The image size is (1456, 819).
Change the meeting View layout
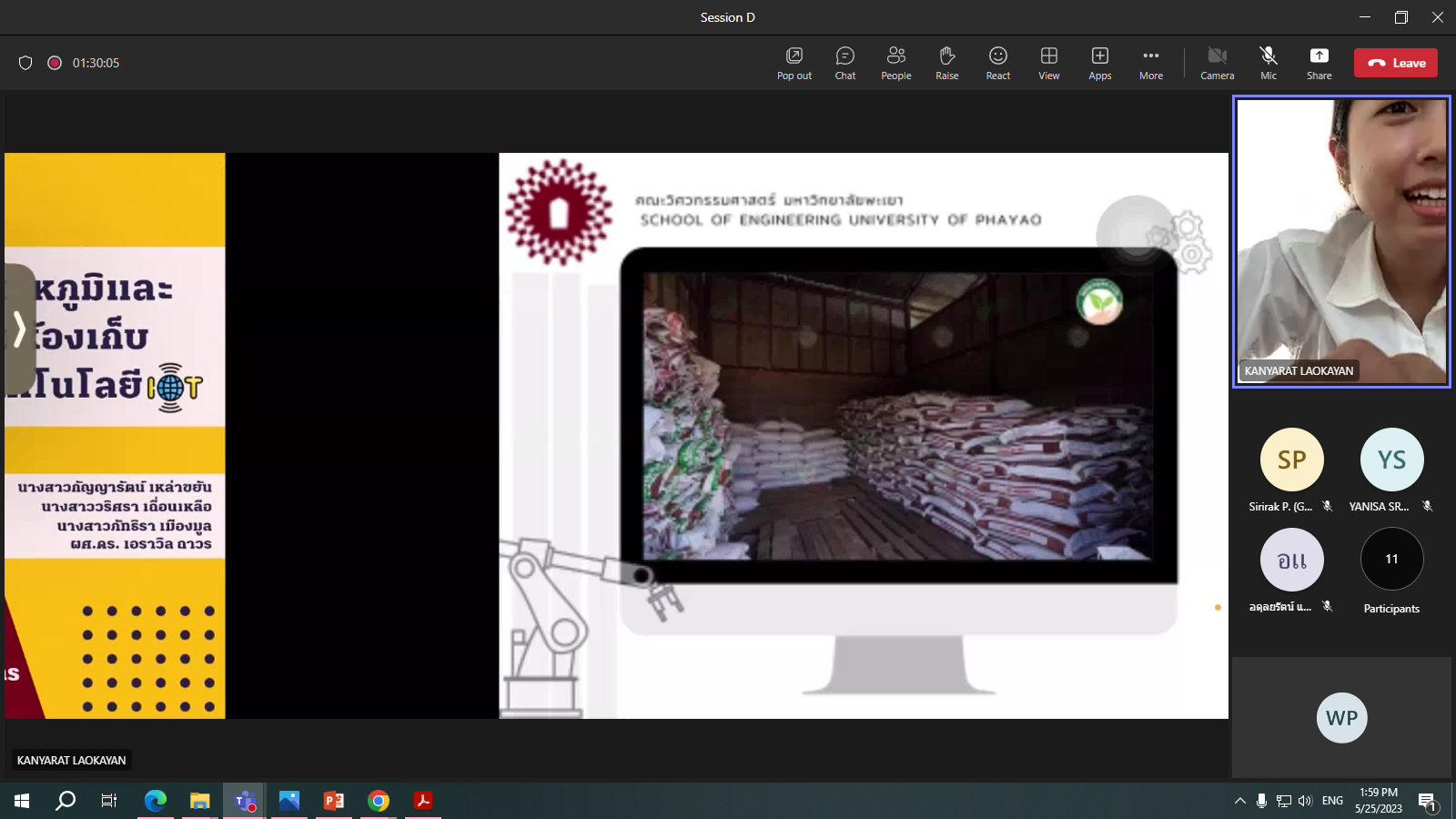(x=1049, y=63)
